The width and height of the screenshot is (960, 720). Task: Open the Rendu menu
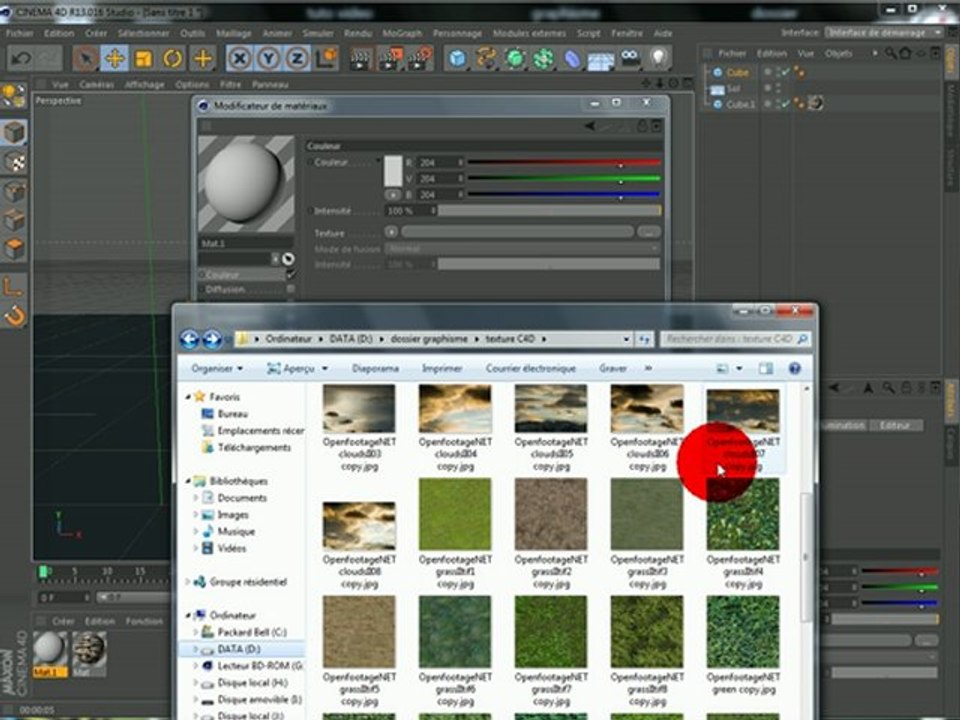click(358, 33)
